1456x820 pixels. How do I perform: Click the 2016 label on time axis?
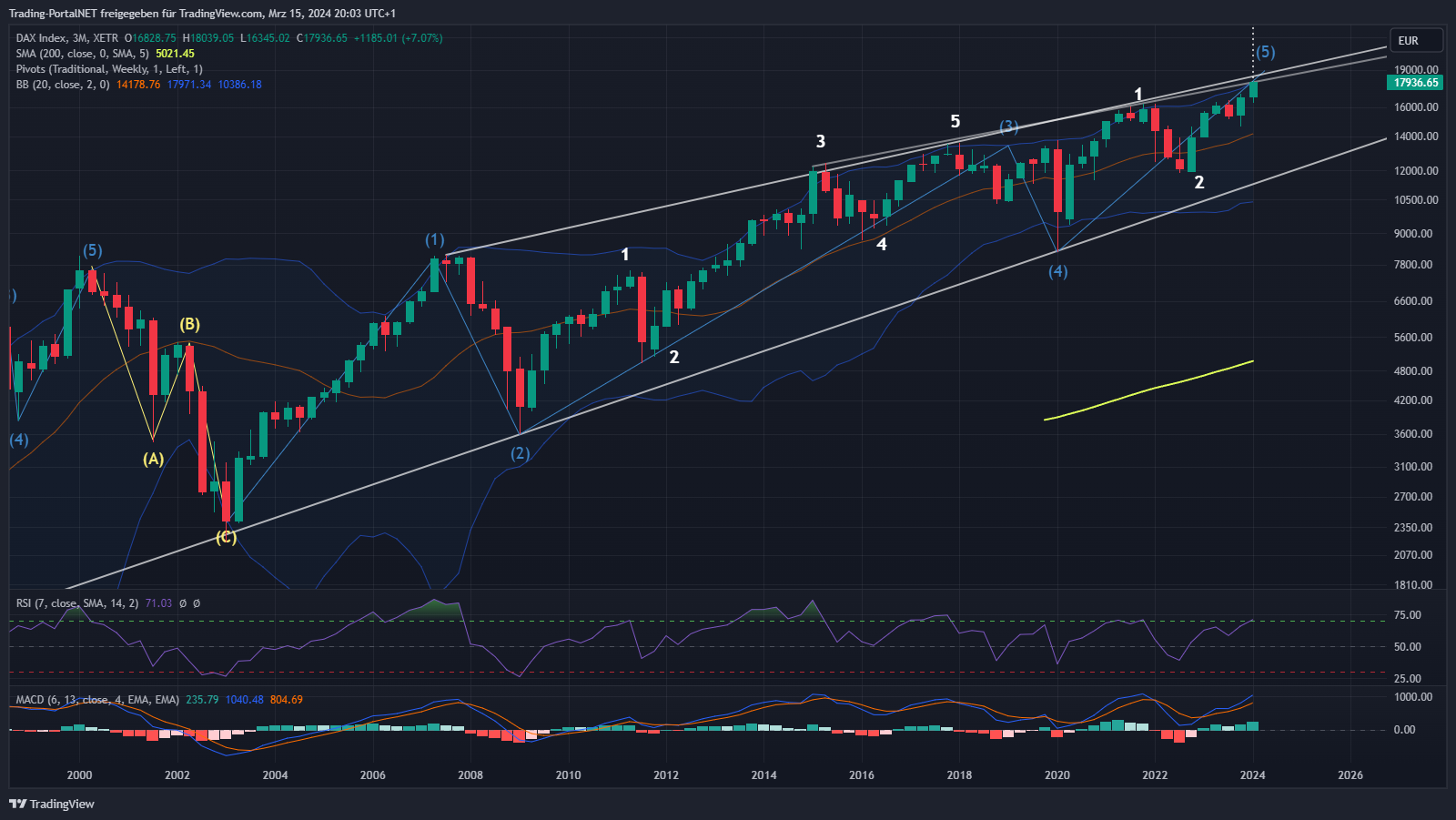click(861, 775)
